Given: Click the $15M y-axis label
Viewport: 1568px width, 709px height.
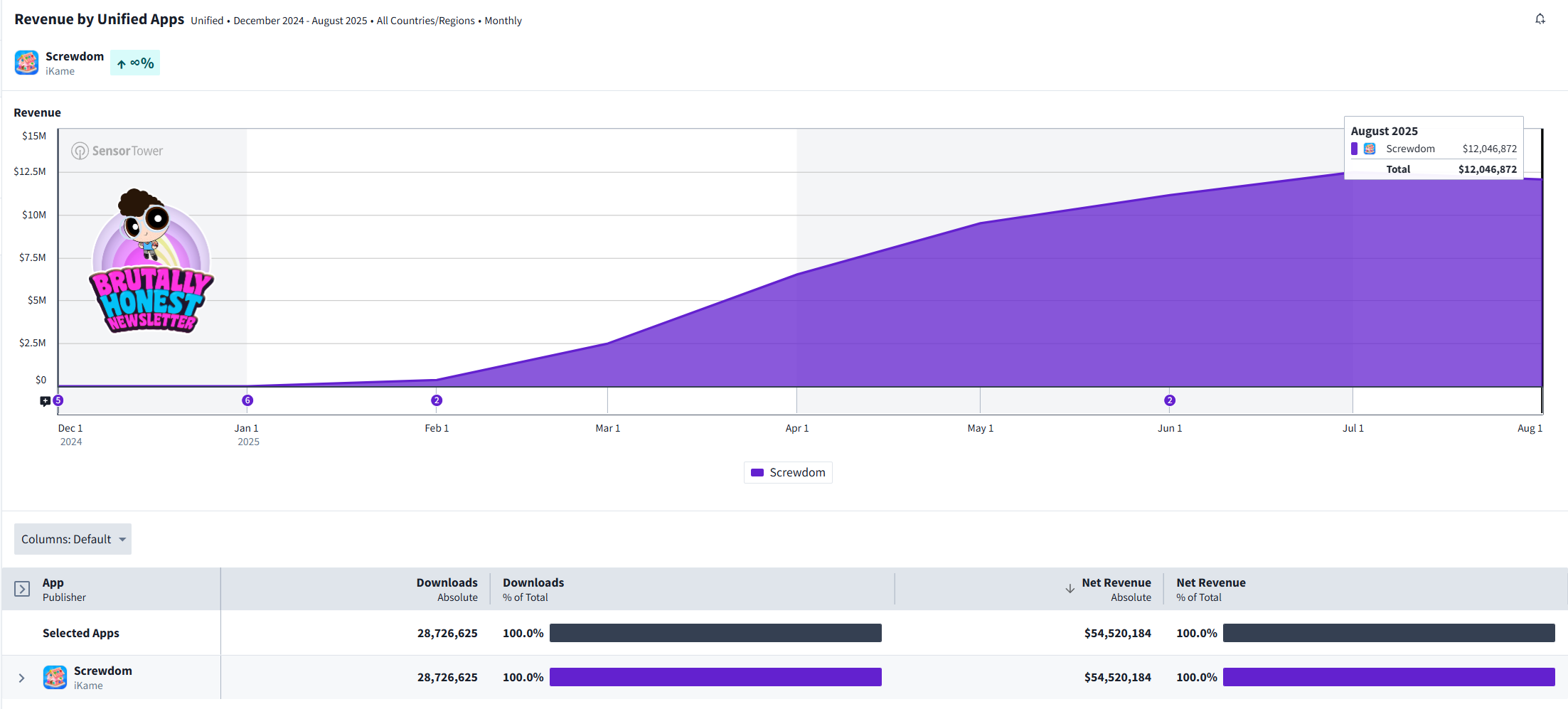Looking at the screenshot, I should (34, 136).
